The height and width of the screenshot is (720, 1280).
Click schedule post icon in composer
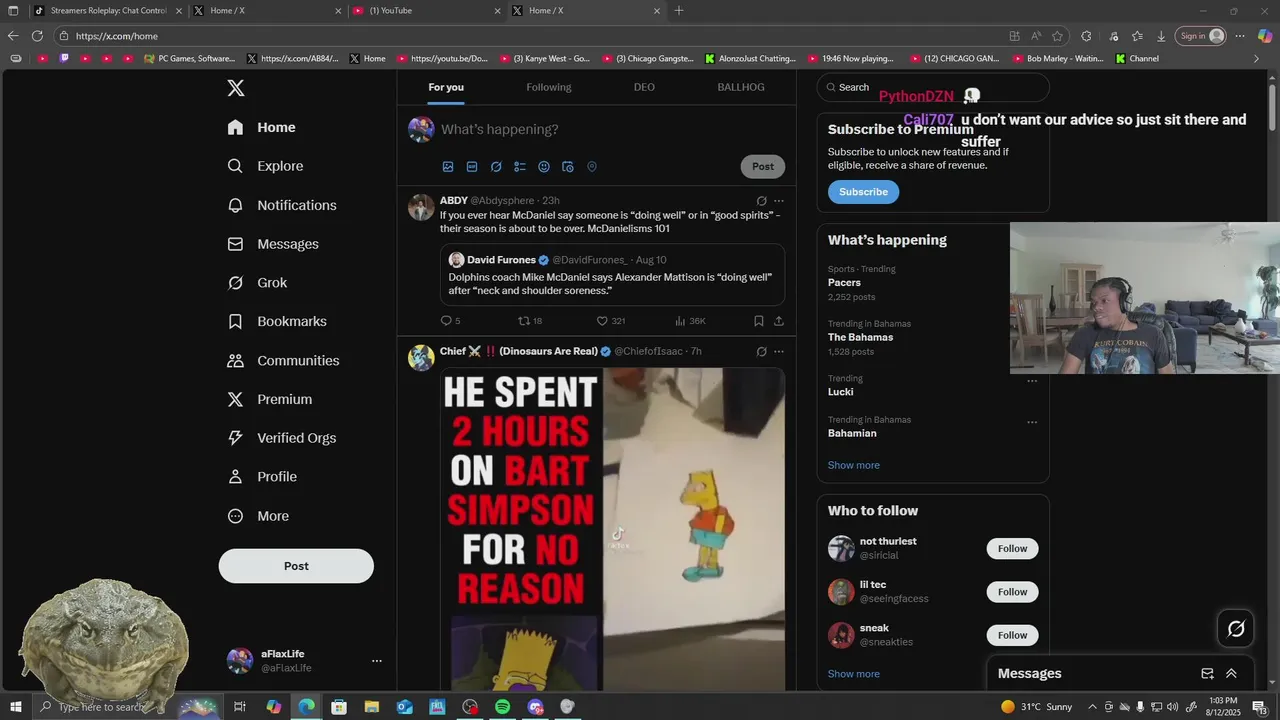(x=568, y=167)
